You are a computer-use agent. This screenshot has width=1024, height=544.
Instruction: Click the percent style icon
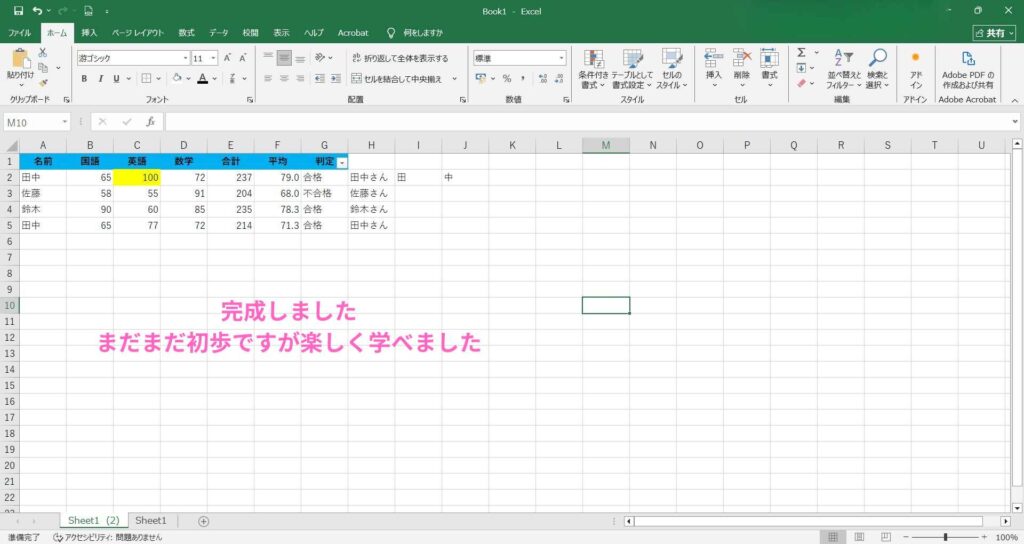pyautogui.click(x=506, y=78)
